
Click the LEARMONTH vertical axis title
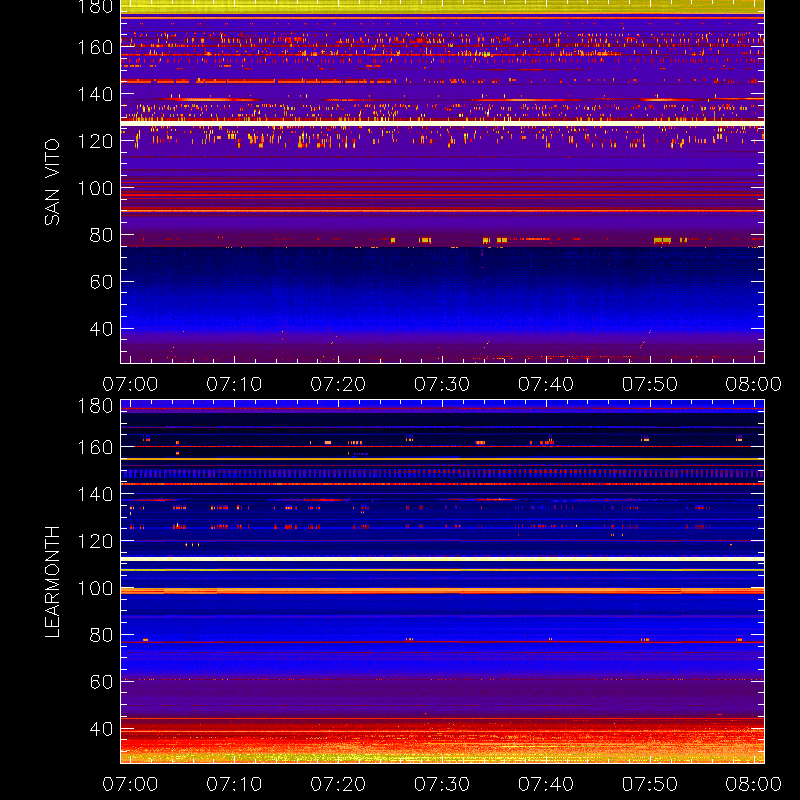(x=52, y=582)
